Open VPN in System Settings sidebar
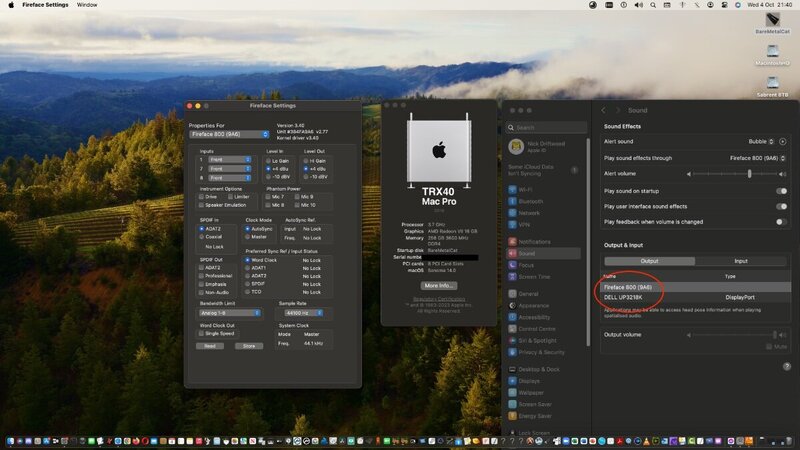 519,224
